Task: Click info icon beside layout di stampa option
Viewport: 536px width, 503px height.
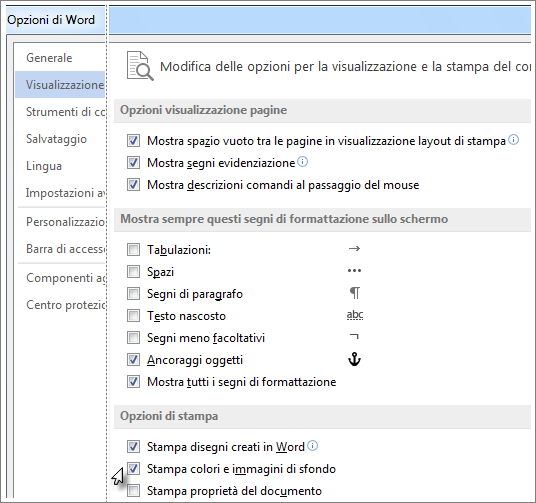Action: coord(513,140)
